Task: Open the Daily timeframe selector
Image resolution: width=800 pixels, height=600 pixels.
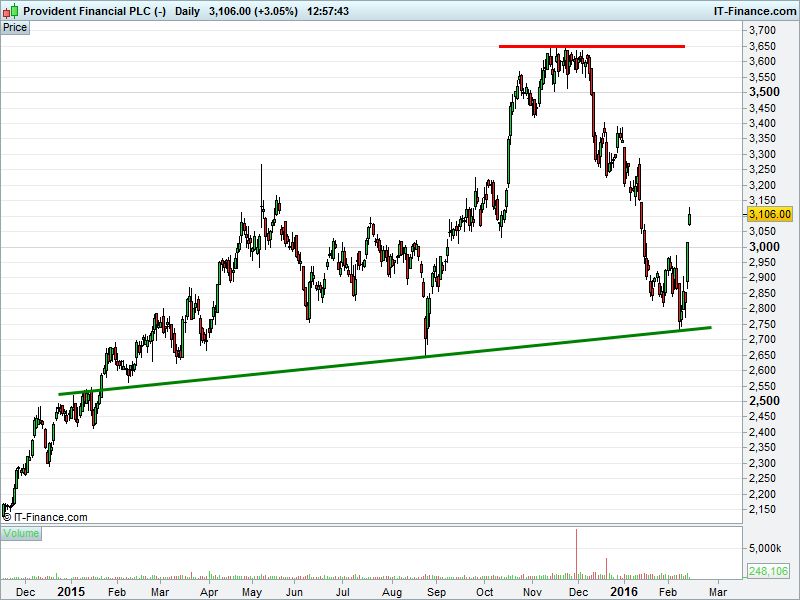Action: coord(186,10)
